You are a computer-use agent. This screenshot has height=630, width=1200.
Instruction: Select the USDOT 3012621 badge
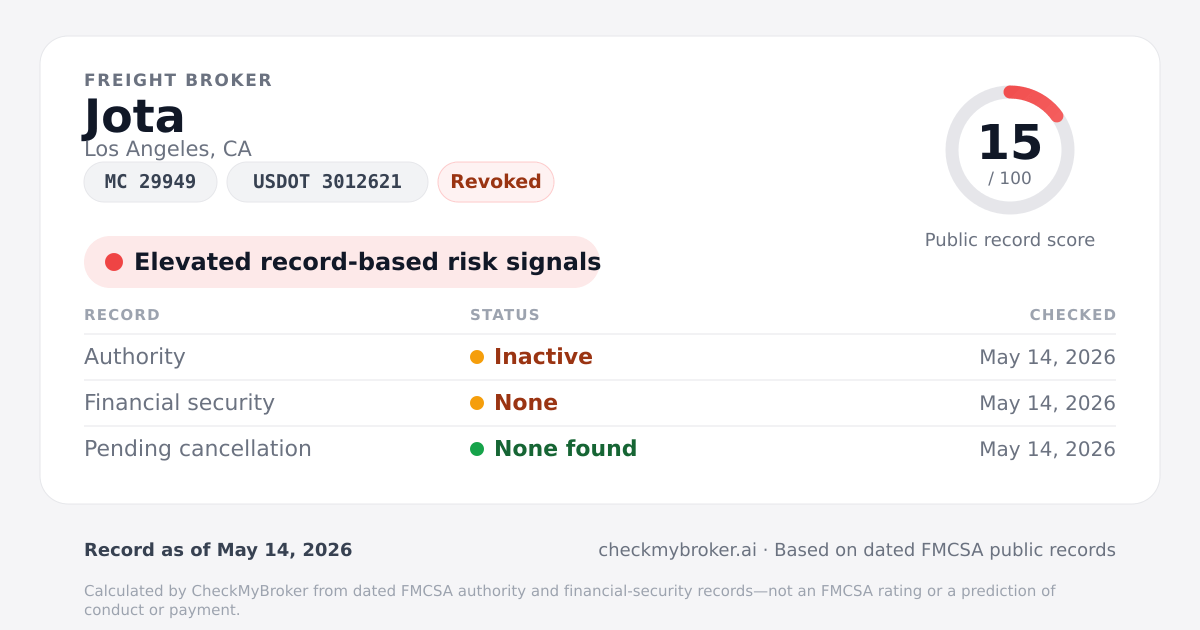(327, 182)
